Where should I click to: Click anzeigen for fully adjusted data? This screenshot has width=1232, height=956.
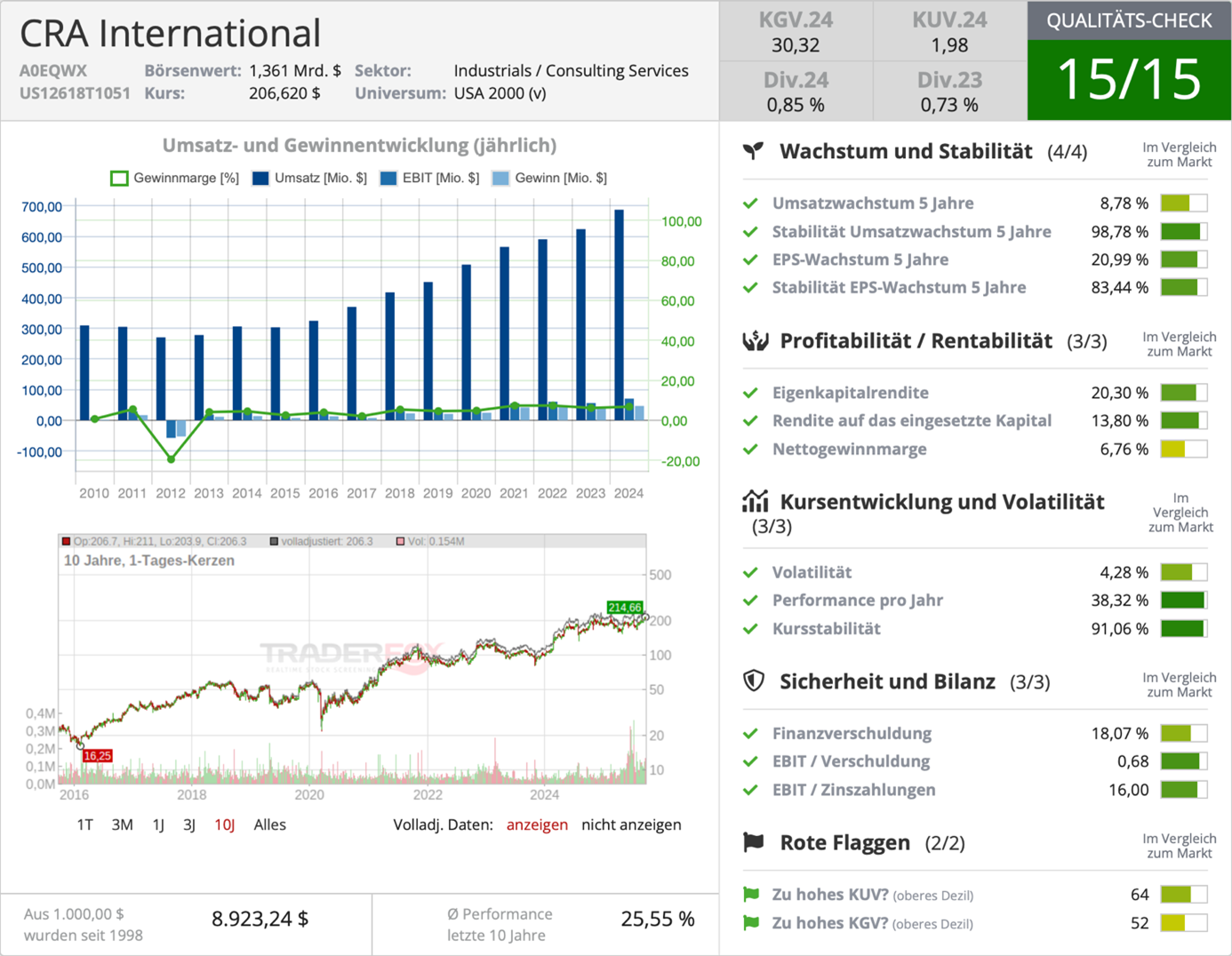point(537,825)
